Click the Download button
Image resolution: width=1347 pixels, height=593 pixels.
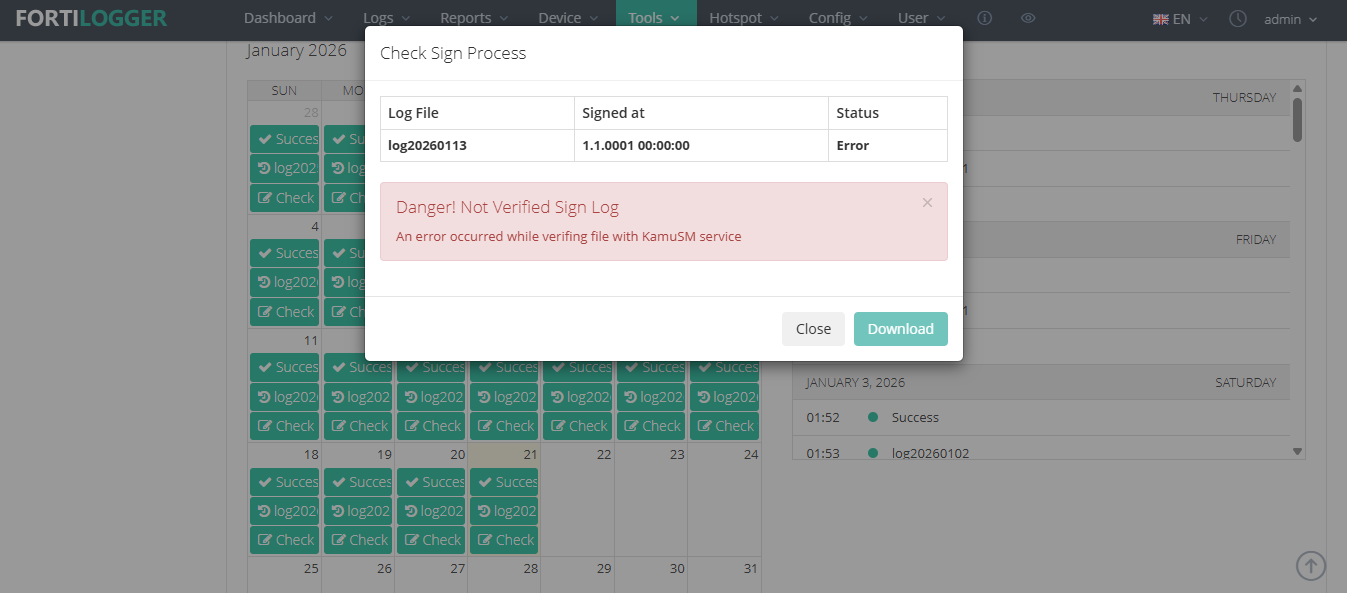(900, 329)
